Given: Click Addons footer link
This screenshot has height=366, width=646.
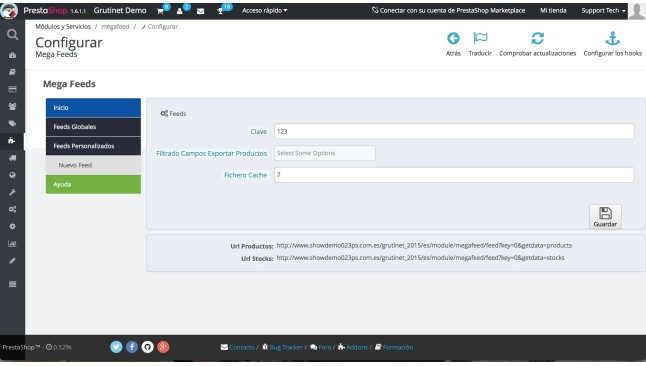Looking at the screenshot, I should point(357,347).
